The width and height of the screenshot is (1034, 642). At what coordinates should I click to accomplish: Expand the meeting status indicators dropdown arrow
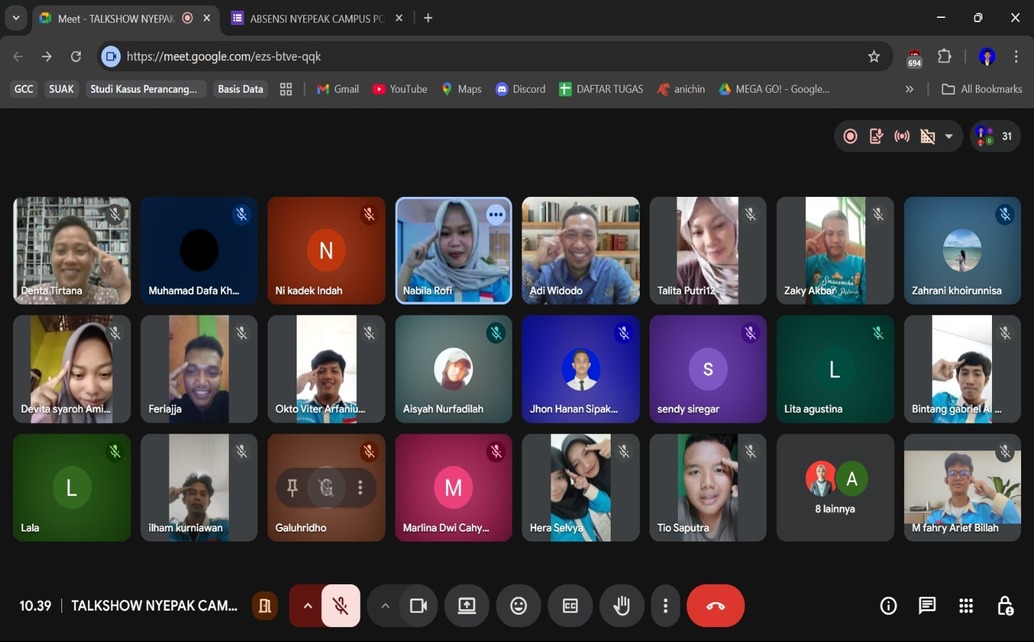(x=948, y=137)
